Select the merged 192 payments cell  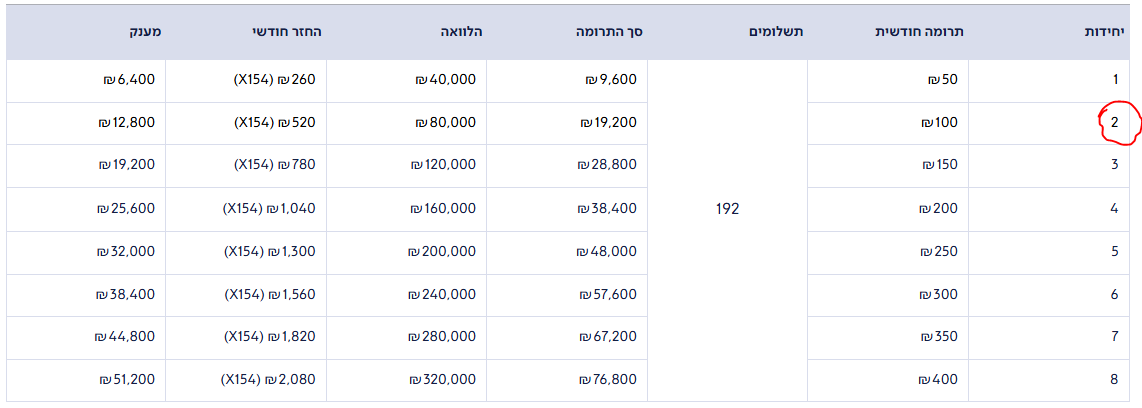727,209
